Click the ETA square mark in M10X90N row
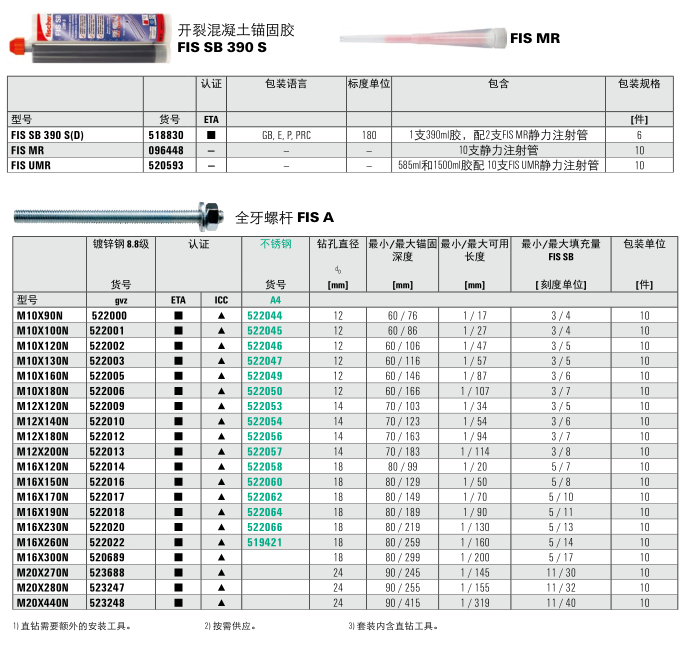This screenshot has height=660, width=693. tap(178, 316)
